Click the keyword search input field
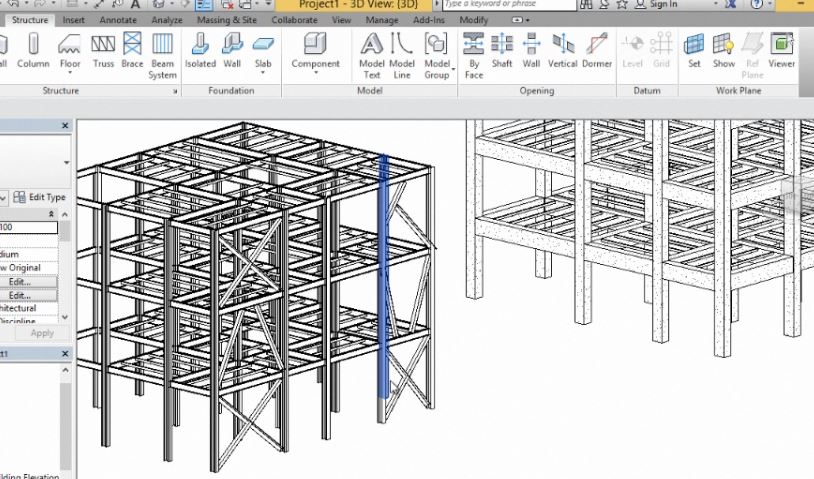The width and height of the screenshot is (814, 479). click(509, 5)
